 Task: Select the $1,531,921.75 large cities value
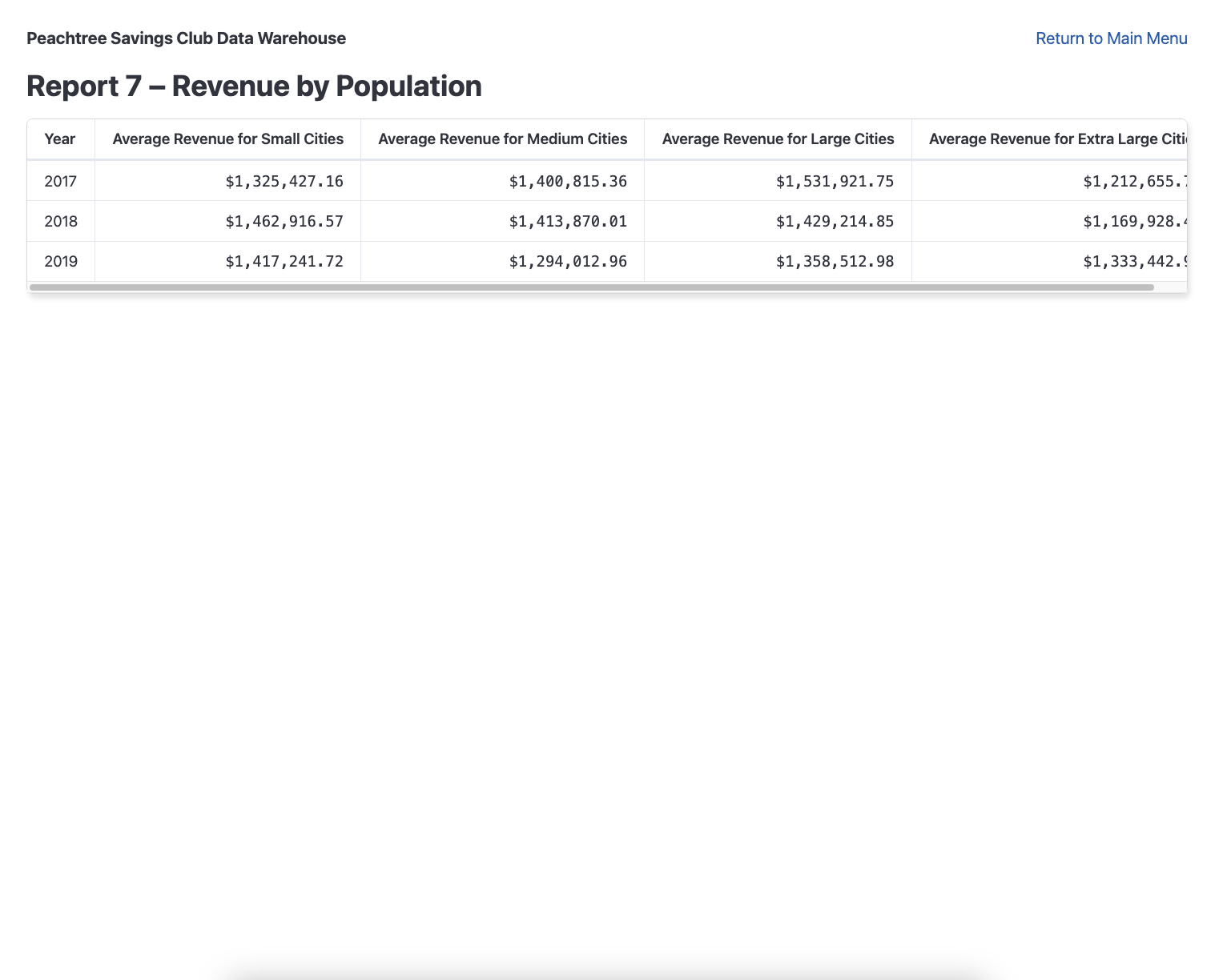[x=835, y=181]
